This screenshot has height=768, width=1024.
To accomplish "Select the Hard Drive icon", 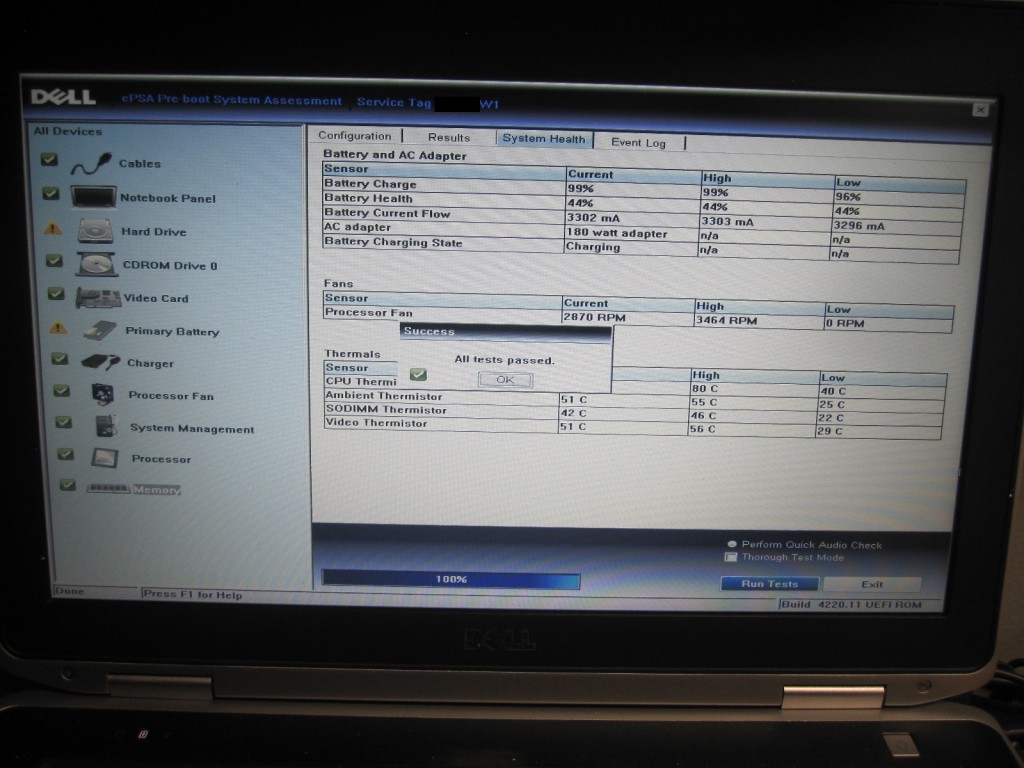I will point(97,231).
